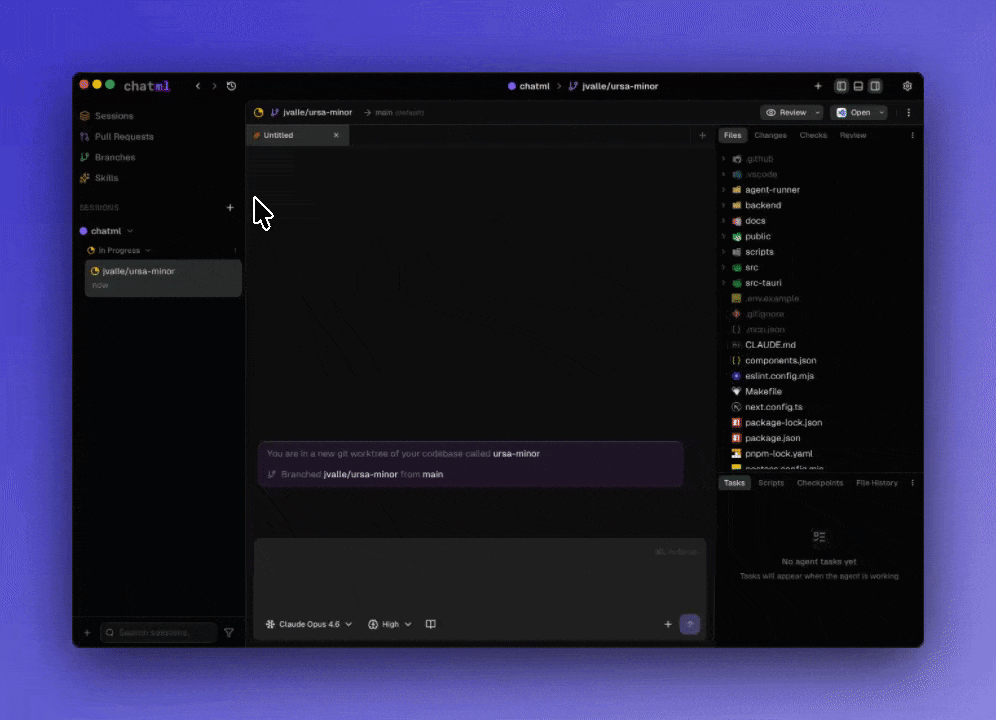Create a new session with the plus icon
The image size is (996, 720).
coord(230,207)
